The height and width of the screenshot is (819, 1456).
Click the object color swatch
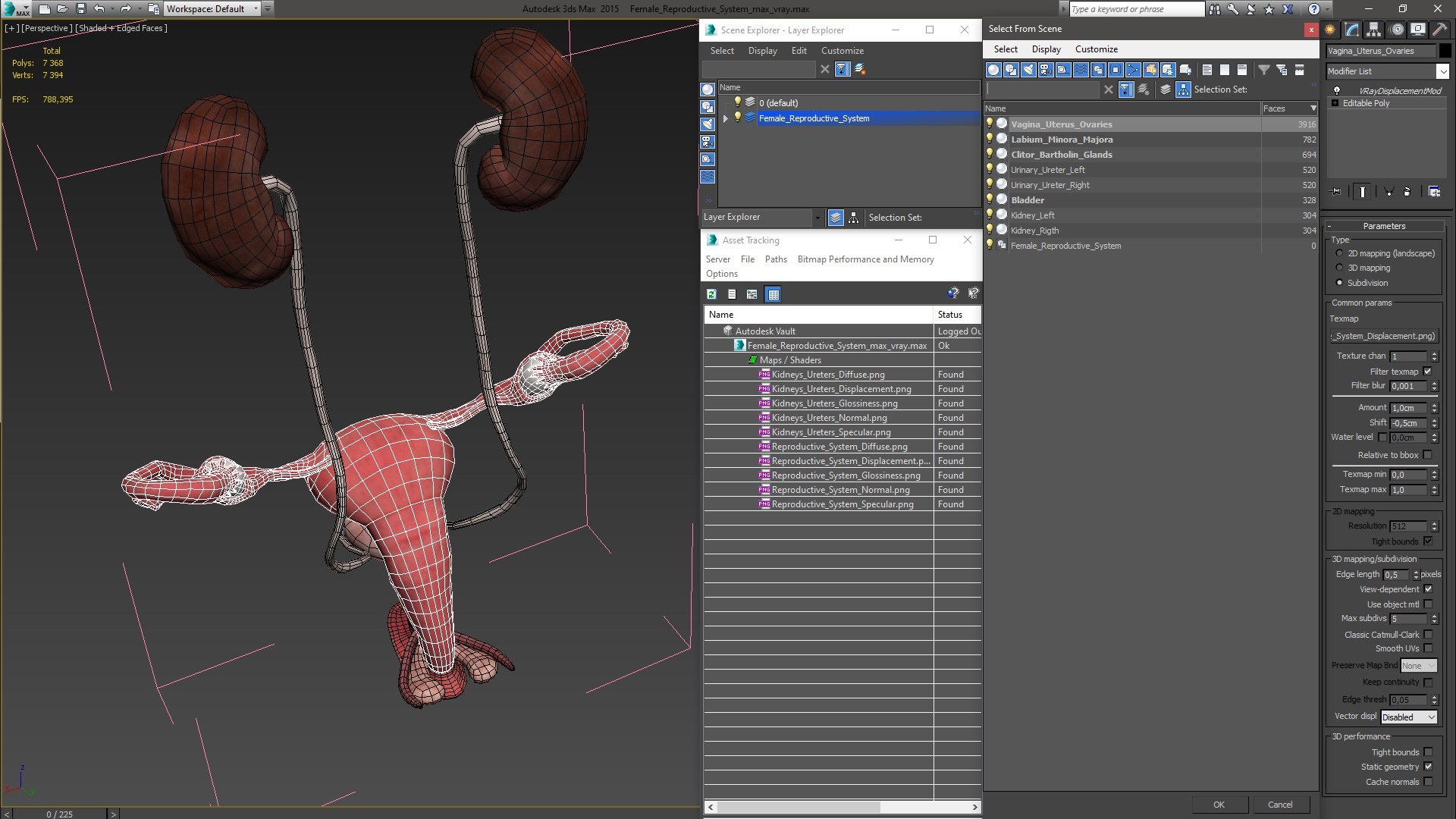pyautogui.click(x=1445, y=51)
